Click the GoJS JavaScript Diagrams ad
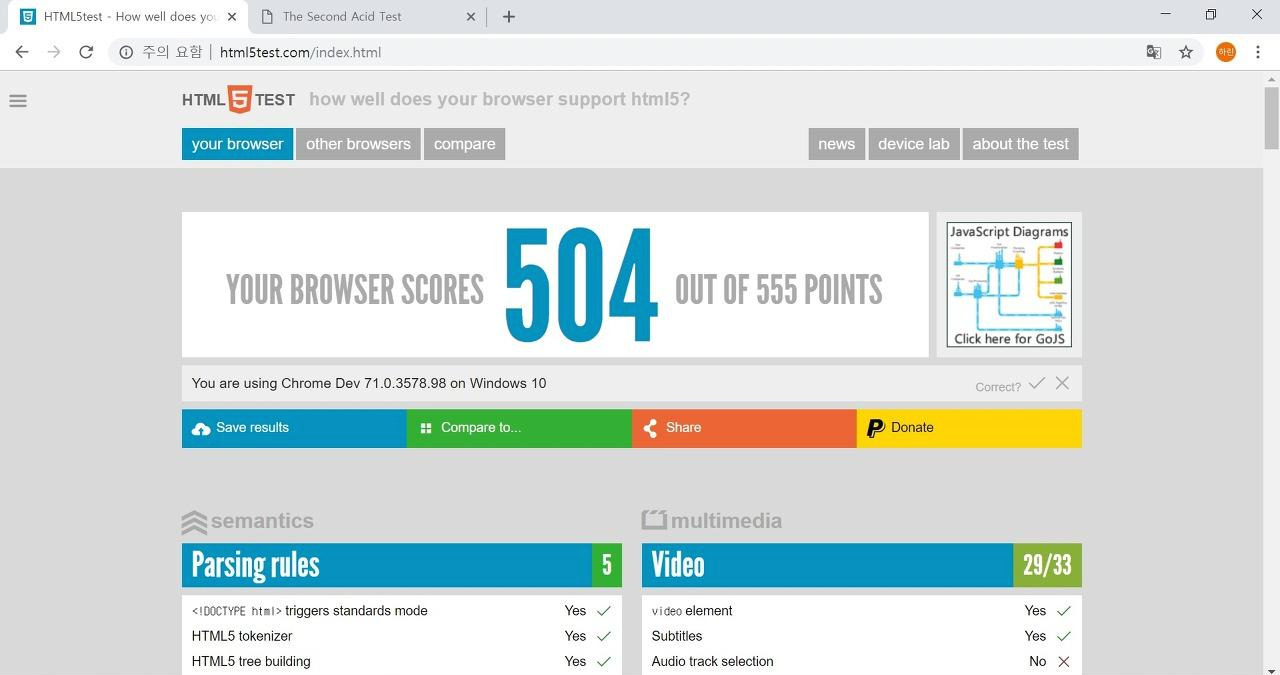Screen dimensions: 1280x675 click(1009, 284)
